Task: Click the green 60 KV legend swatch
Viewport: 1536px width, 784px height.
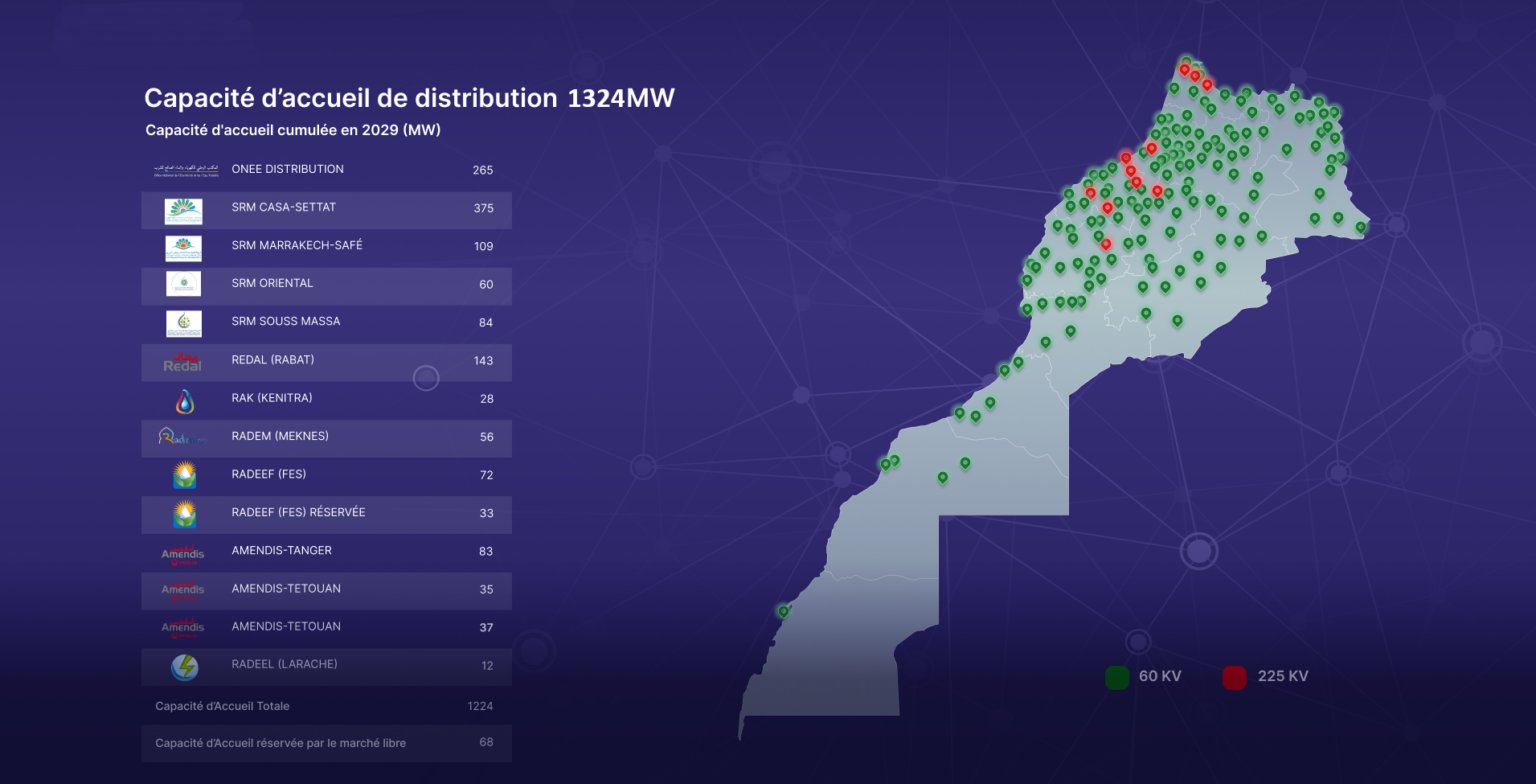Action: coord(1117,677)
